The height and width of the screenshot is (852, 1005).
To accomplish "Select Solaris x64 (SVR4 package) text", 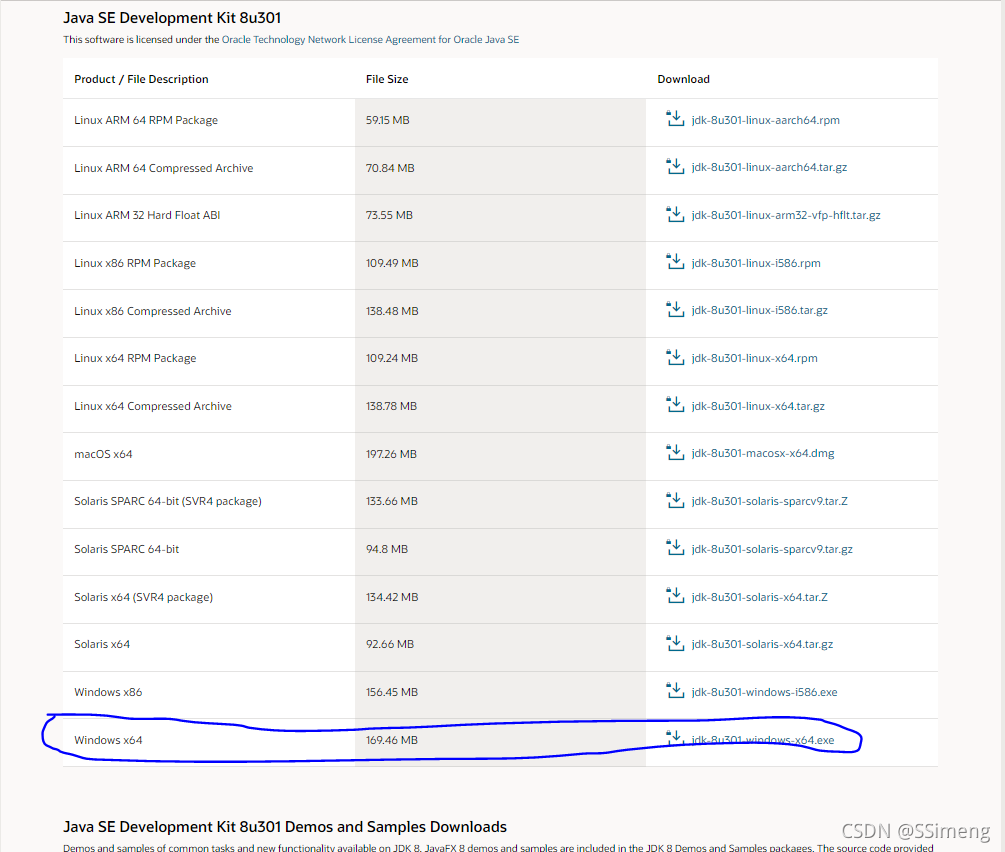I will pyautogui.click(x=144, y=597).
